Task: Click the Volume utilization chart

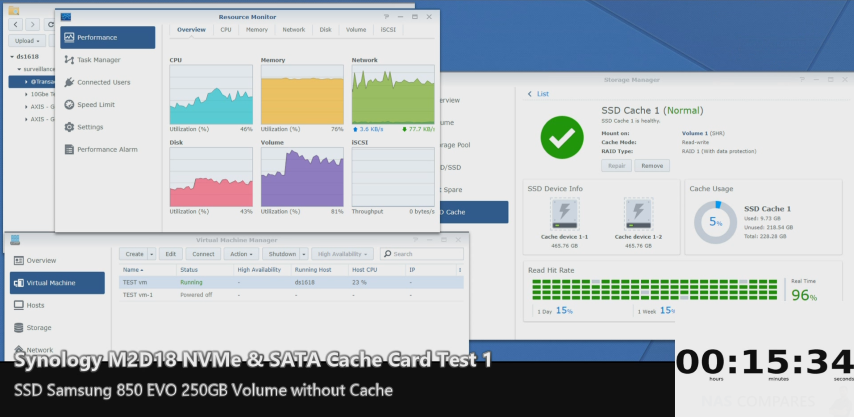Action: point(302,177)
